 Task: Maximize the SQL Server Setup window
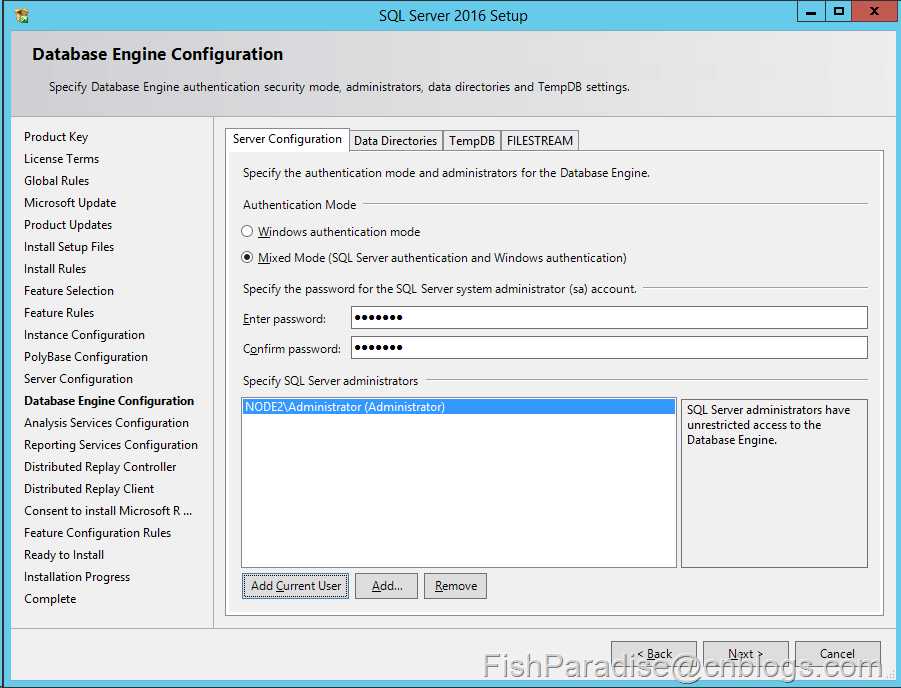pos(839,11)
